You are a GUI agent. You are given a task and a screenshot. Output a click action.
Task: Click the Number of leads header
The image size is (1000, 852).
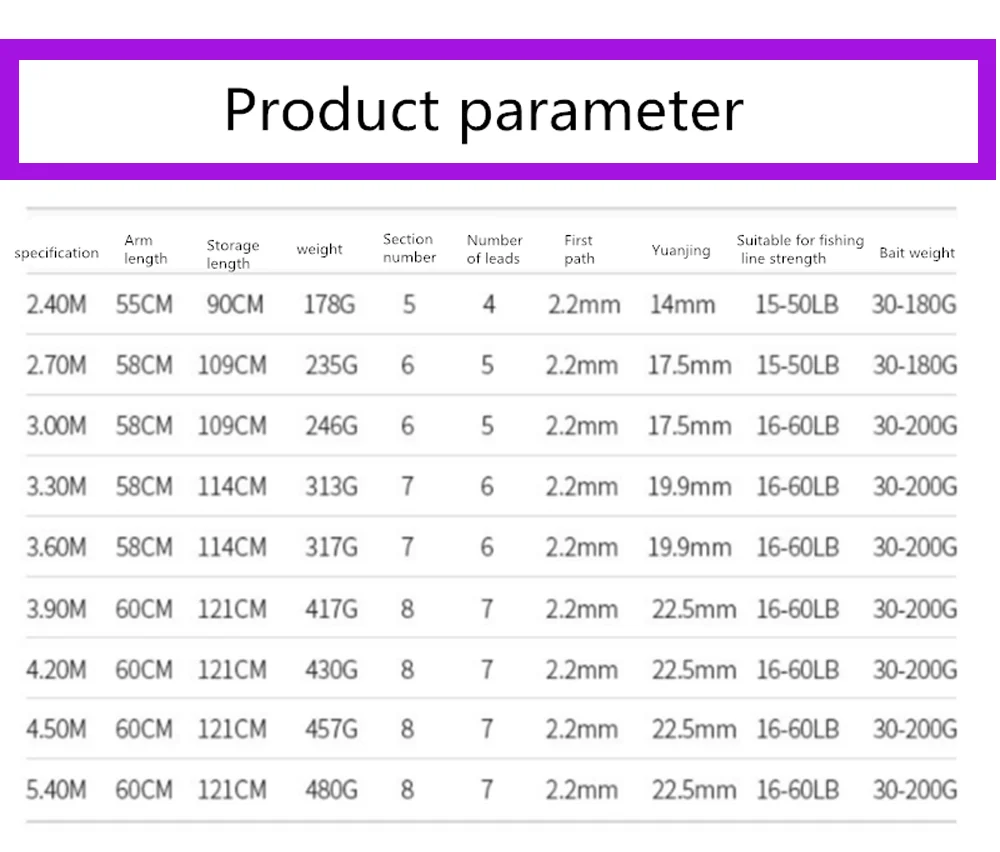tap(494, 249)
